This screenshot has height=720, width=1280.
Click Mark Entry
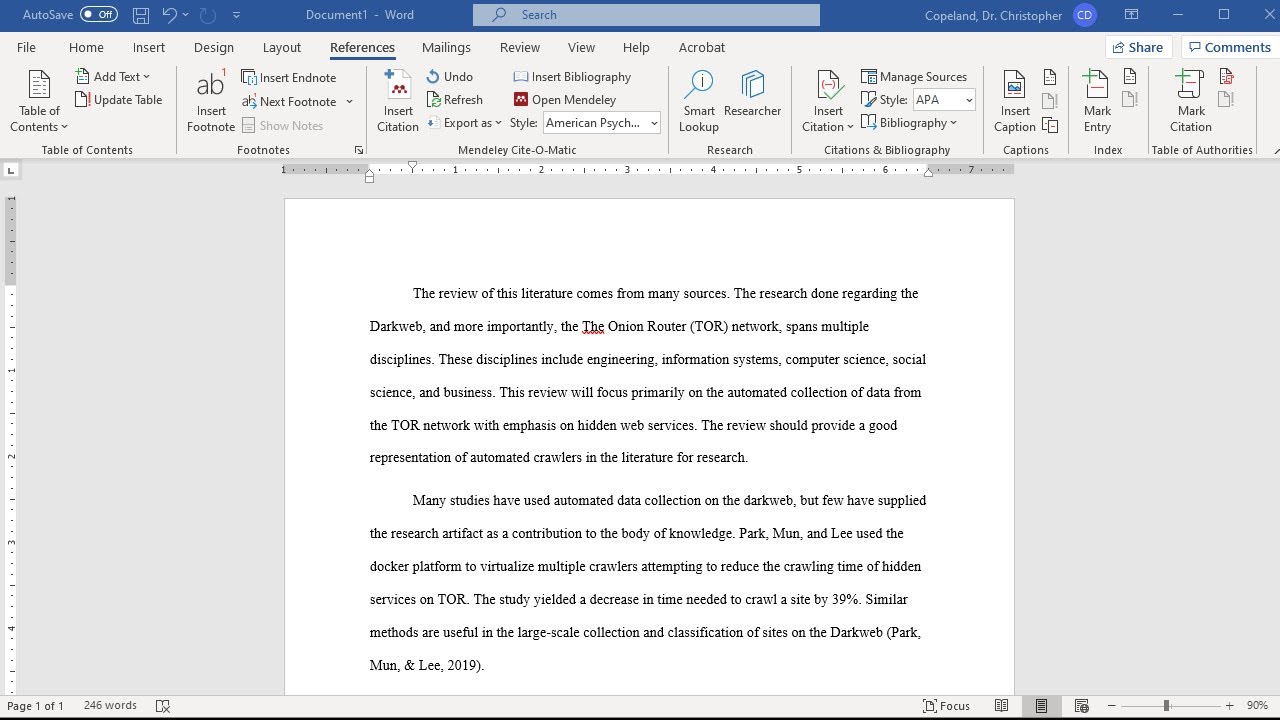pos(1097,102)
